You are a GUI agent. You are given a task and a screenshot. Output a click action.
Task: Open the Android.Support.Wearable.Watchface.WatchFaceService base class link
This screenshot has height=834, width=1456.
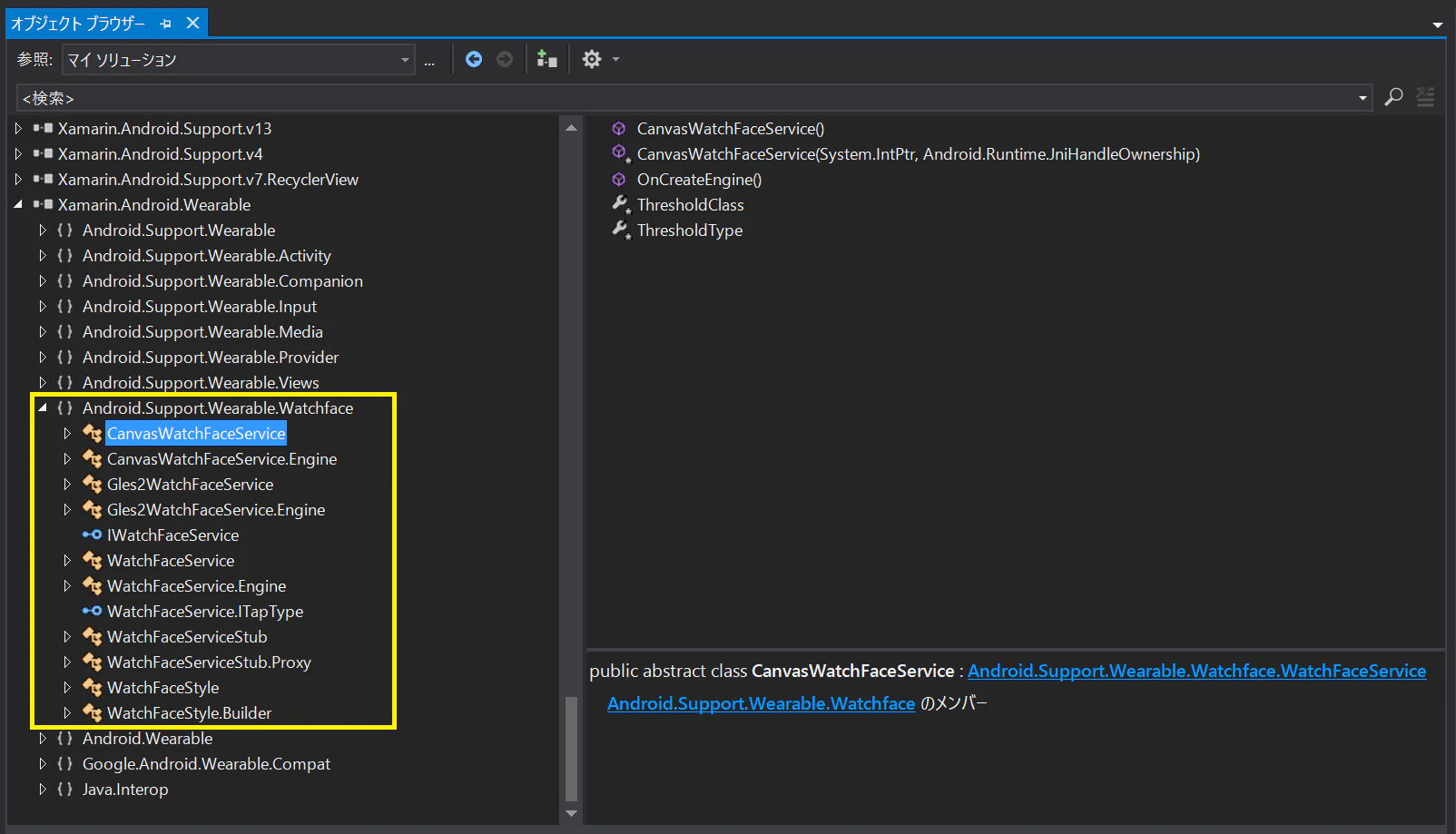(x=1196, y=671)
